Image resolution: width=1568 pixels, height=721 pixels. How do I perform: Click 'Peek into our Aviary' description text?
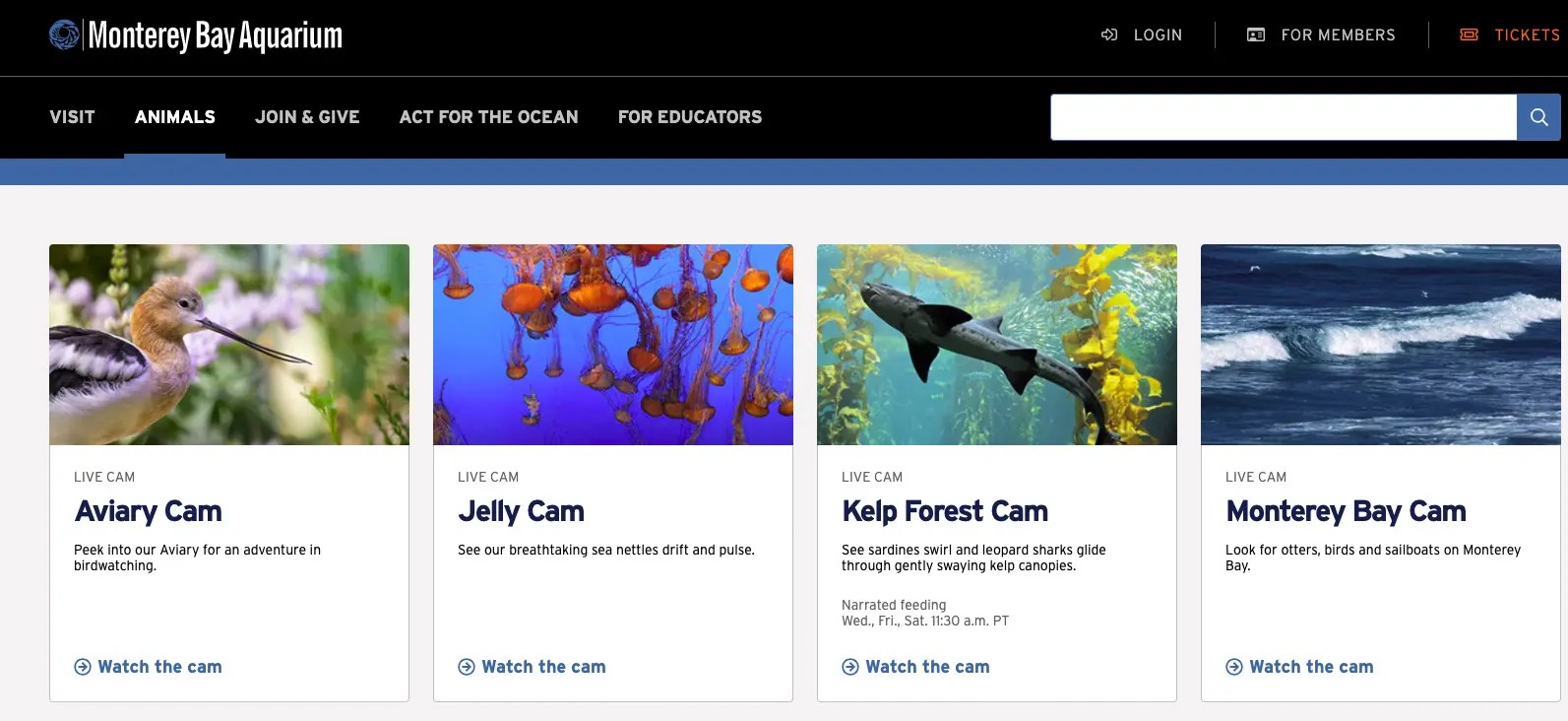click(x=197, y=557)
